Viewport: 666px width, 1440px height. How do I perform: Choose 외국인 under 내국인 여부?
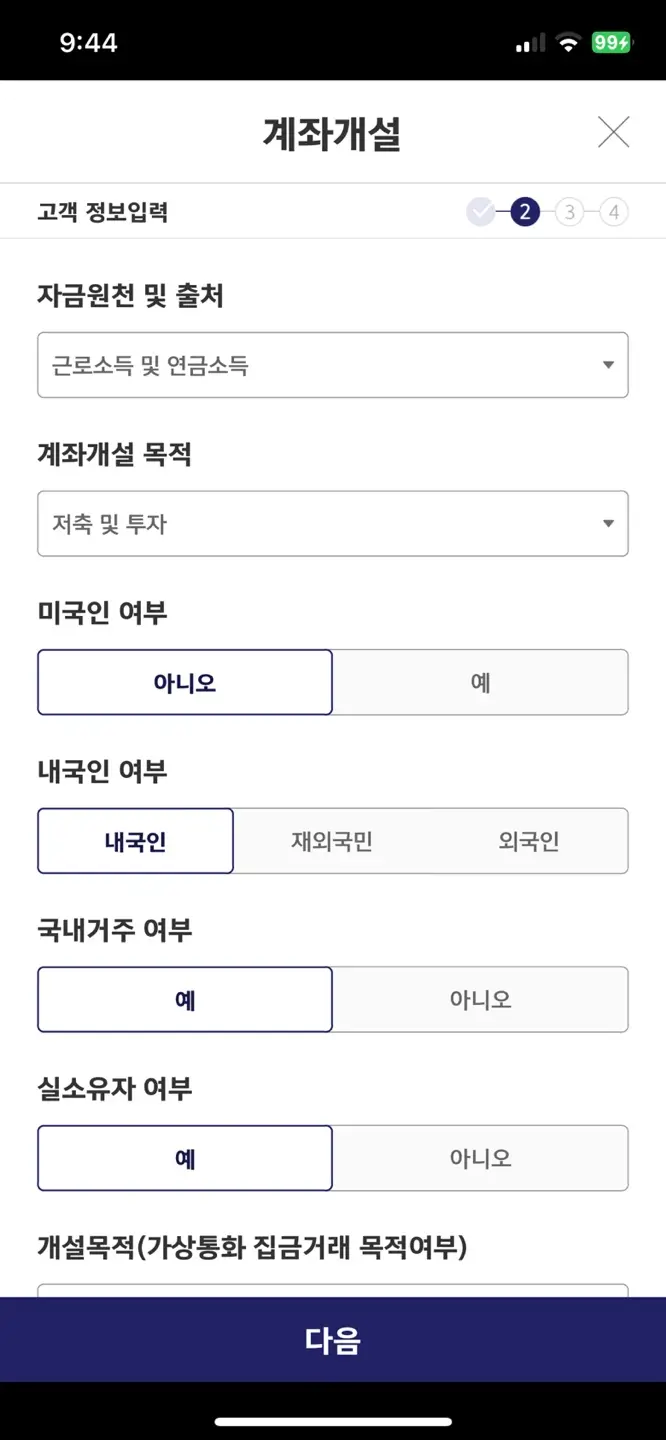pos(530,841)
